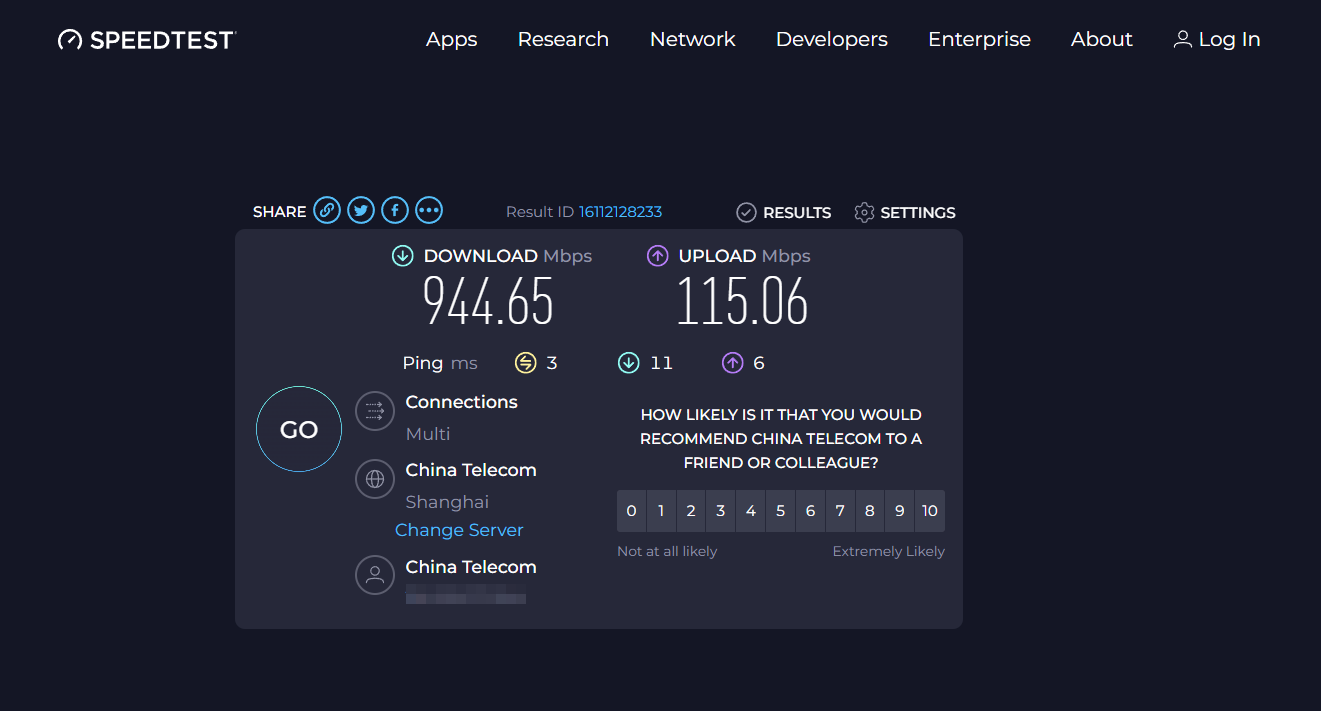Share result via Facebook icon
This screenshot has width=1321, height=711.
[395, 210]
